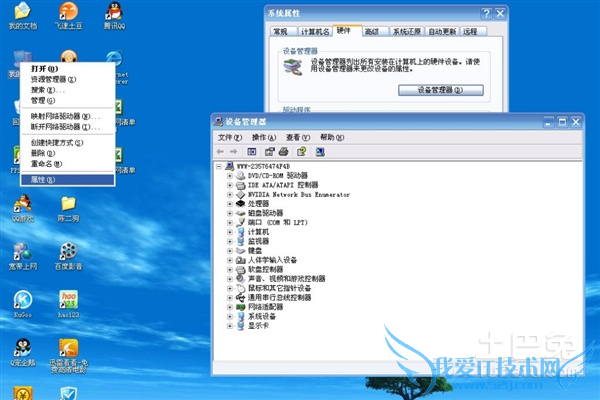This screenshot has height=400, width=600.
Task: Select the 我的文档 desktop icon
Action: 23,16
